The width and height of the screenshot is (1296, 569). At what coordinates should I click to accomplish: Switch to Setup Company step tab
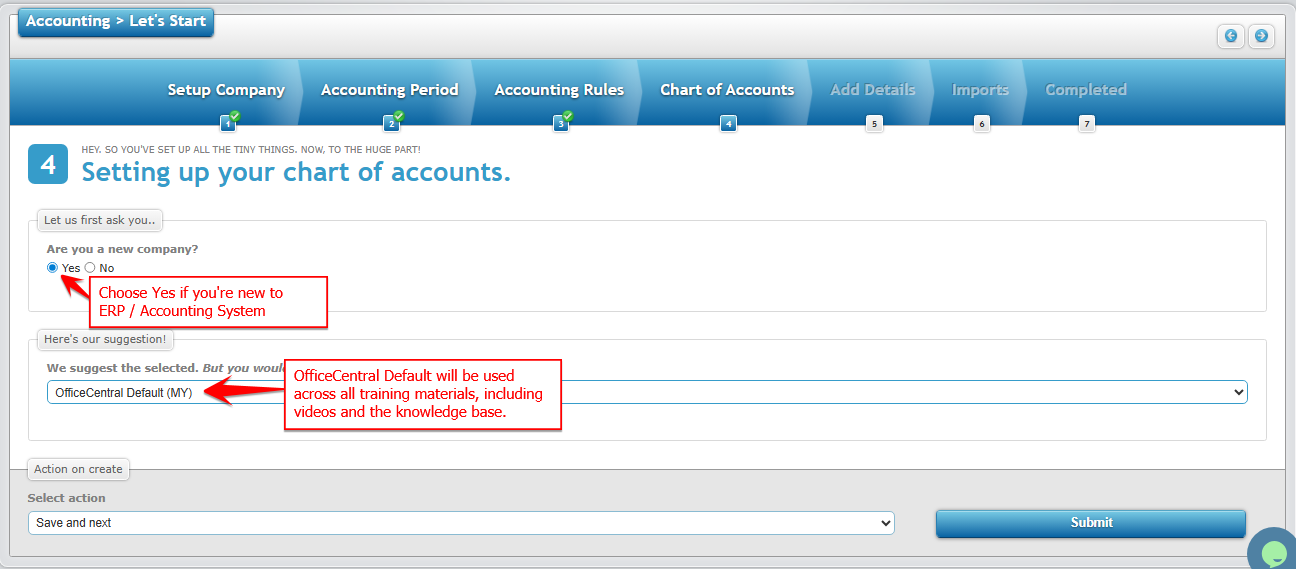tap(226, 90)
